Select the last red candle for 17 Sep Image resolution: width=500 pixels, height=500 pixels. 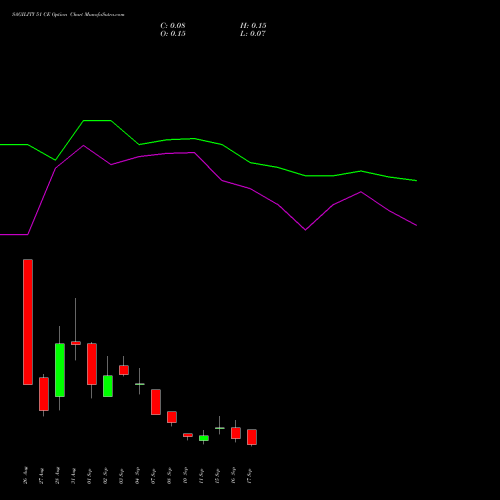tap(252, 437)
